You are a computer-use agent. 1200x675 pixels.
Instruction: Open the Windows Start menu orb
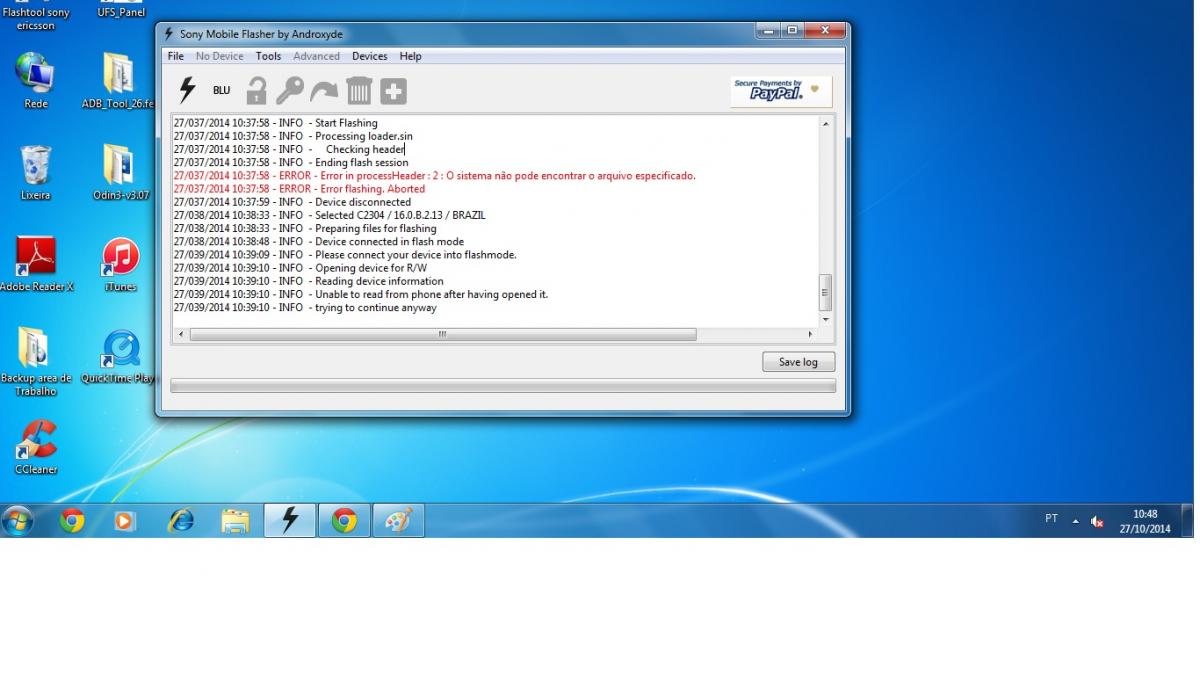[x=18, y=520]
